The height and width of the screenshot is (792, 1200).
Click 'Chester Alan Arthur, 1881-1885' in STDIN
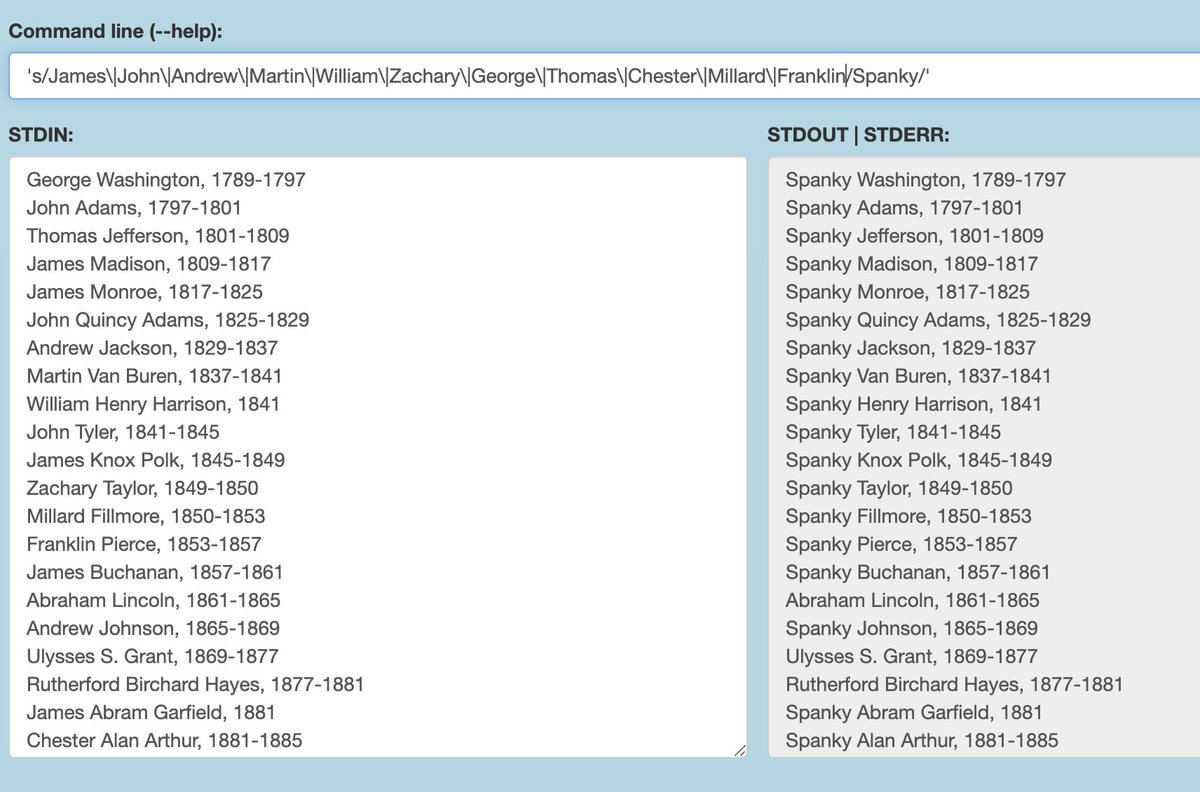[165, 740]
